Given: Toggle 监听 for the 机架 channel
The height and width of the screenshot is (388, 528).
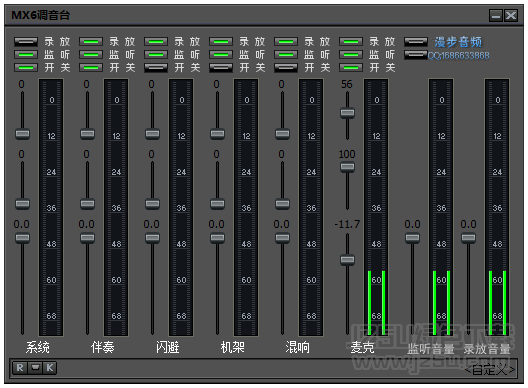Looking at the screenshot, I should (221, 55).
